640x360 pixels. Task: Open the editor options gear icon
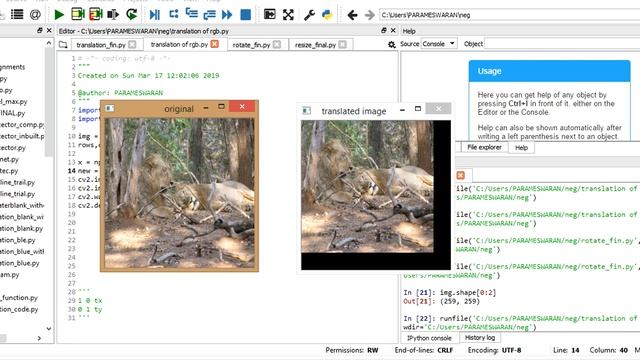click(x=392, y=44)
